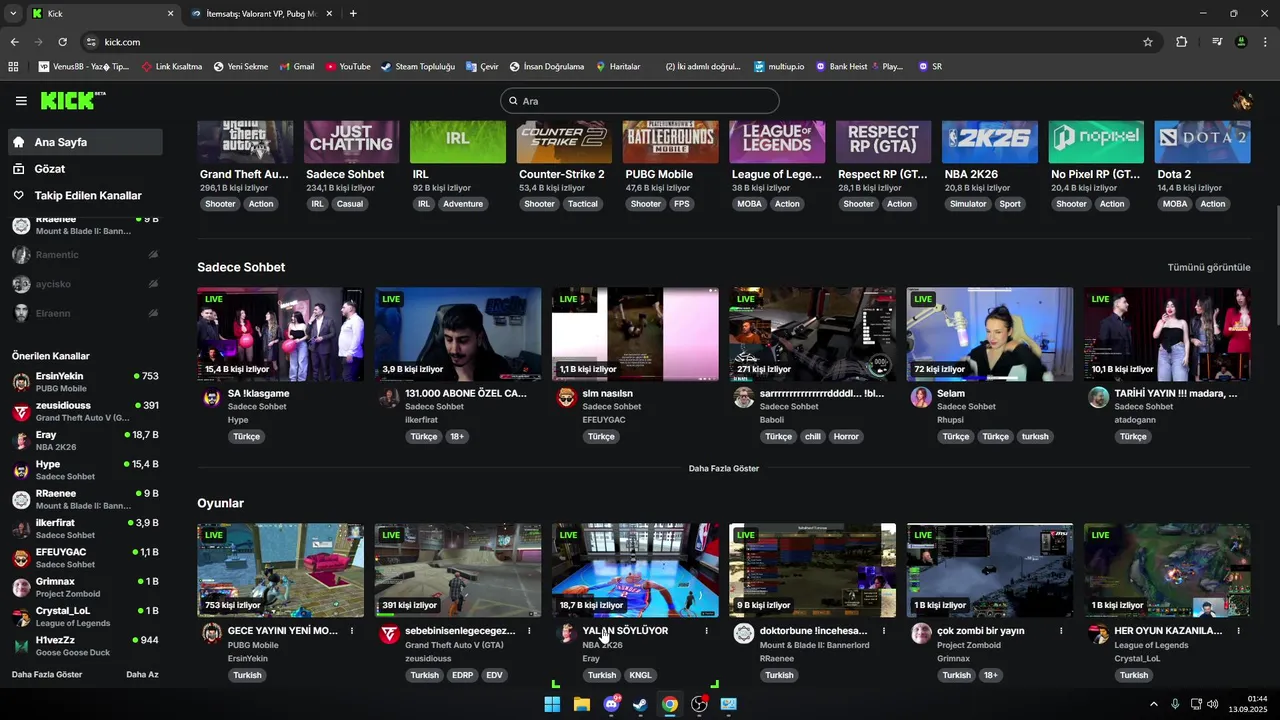1280x720 pixels.
Task: Click the FPS tag under PUBG Mobile
Action: click(x=681, y=204)
